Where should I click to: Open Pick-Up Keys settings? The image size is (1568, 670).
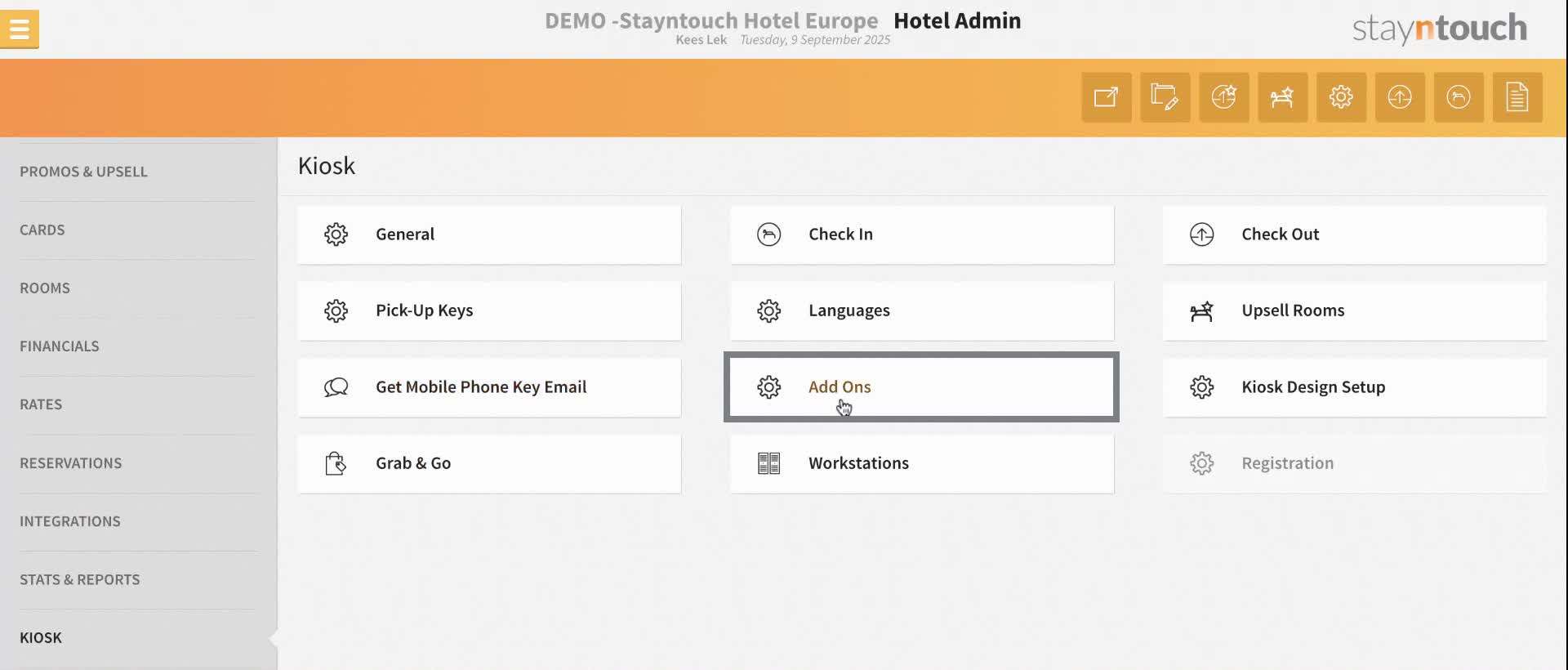point(489,310)
